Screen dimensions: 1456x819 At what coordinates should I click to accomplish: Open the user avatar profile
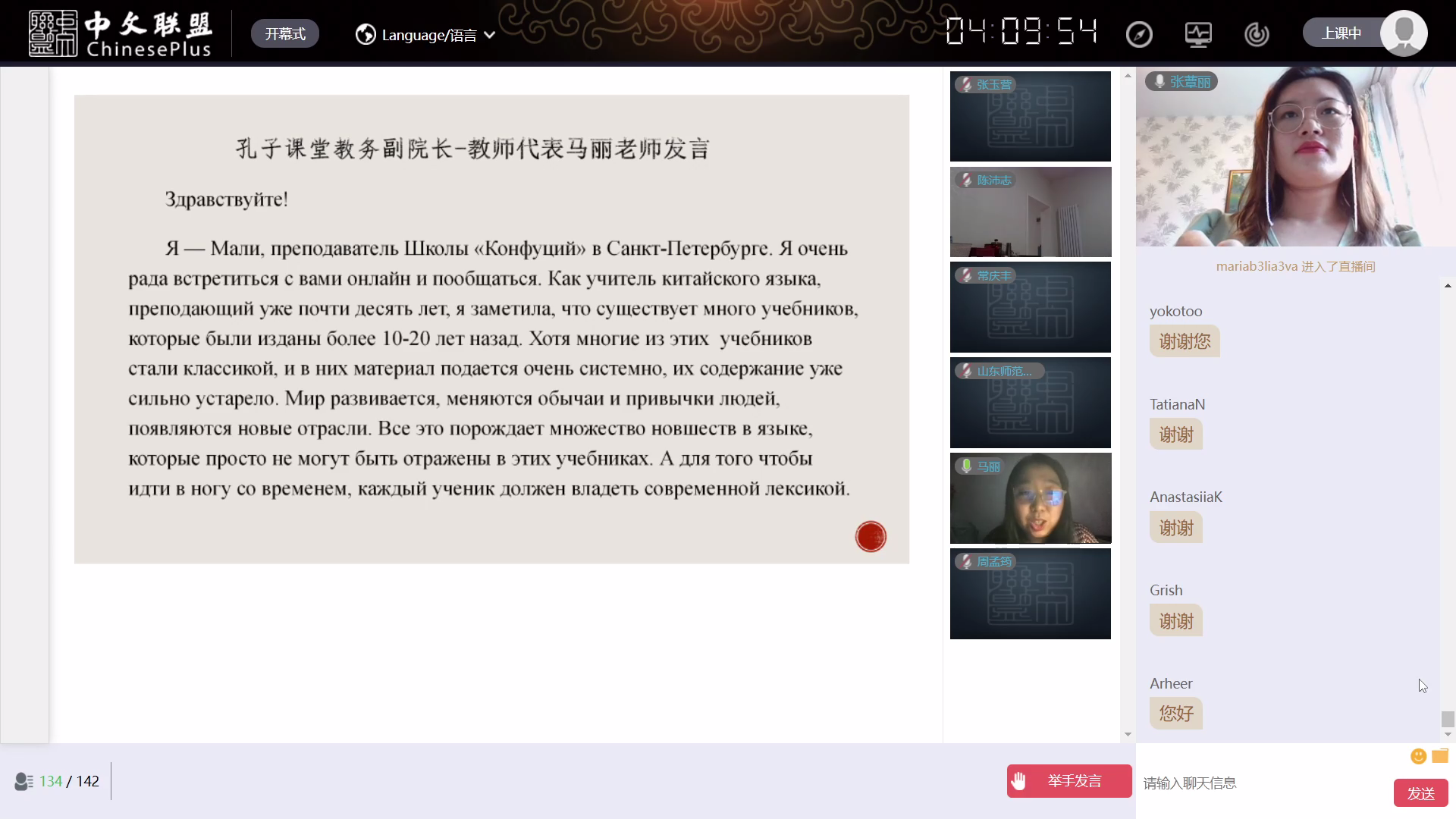coord(1403,33)
